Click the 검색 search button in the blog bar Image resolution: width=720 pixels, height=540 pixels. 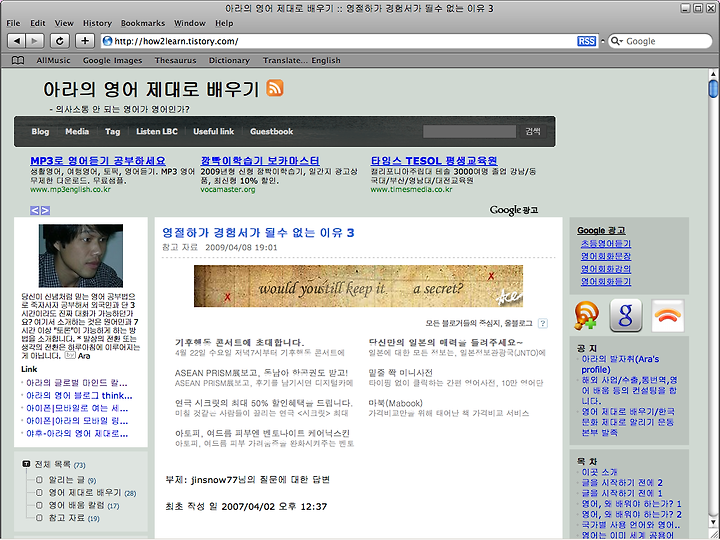(533, 131)
